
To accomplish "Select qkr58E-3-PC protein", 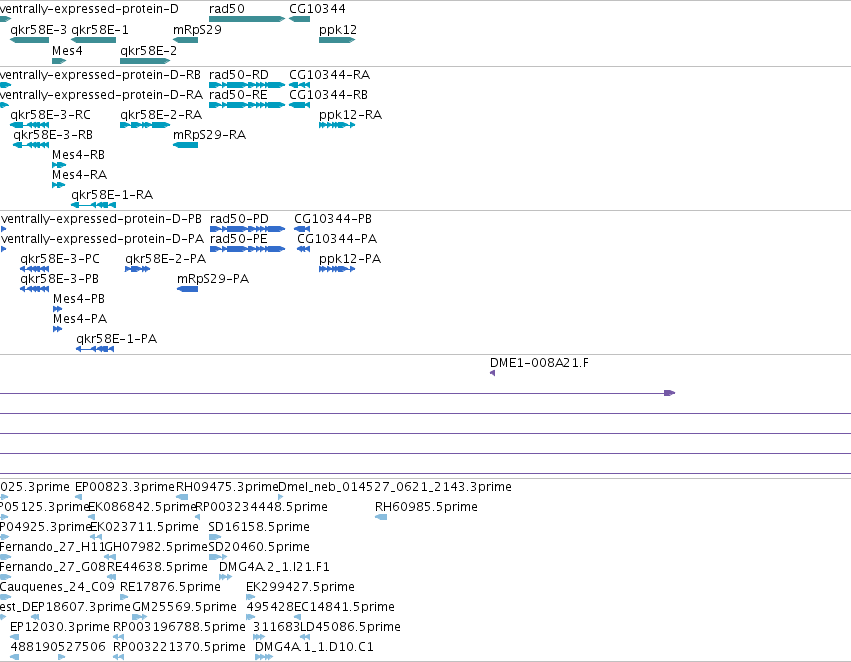I will pos(34,269).
